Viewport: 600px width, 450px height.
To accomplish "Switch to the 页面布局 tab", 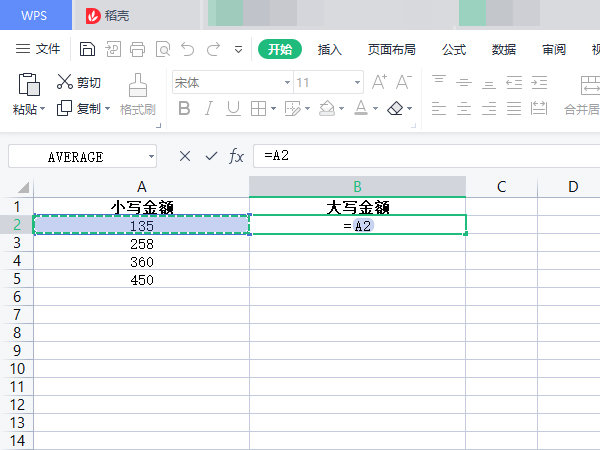I will [x=391, y=49].
